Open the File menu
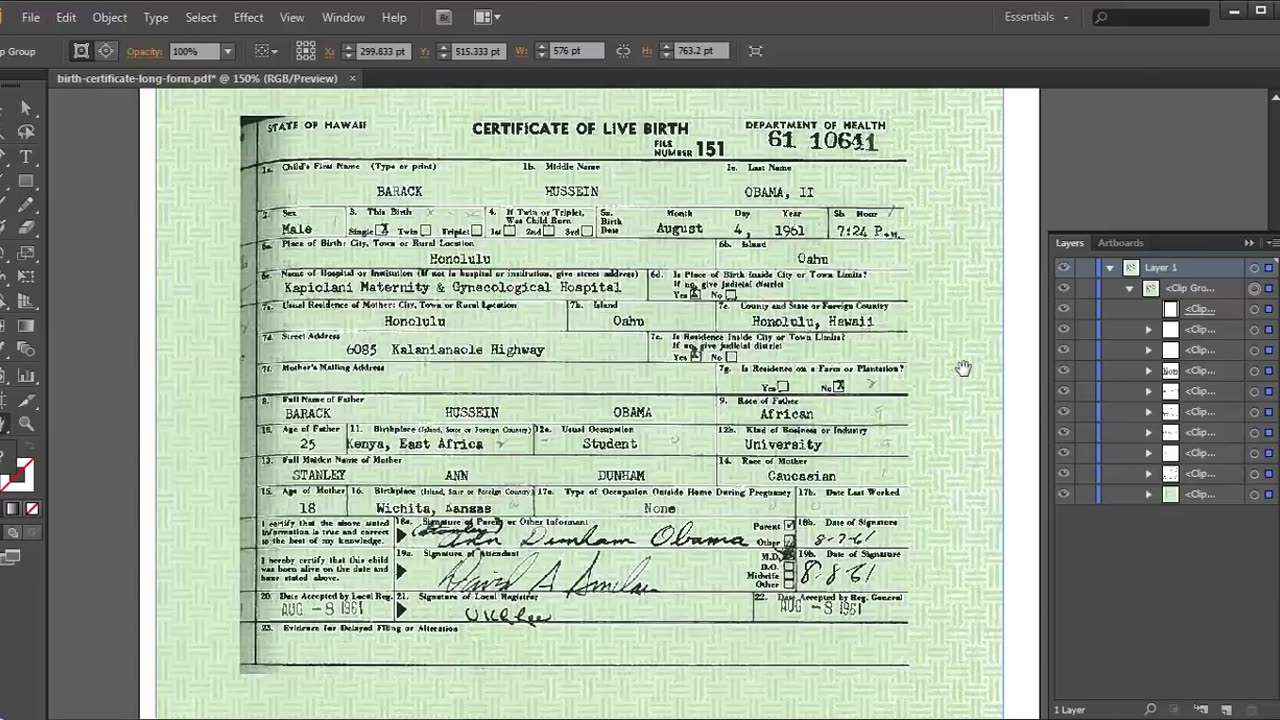This screenshot has height=720, width=1280. click(31, 17)
